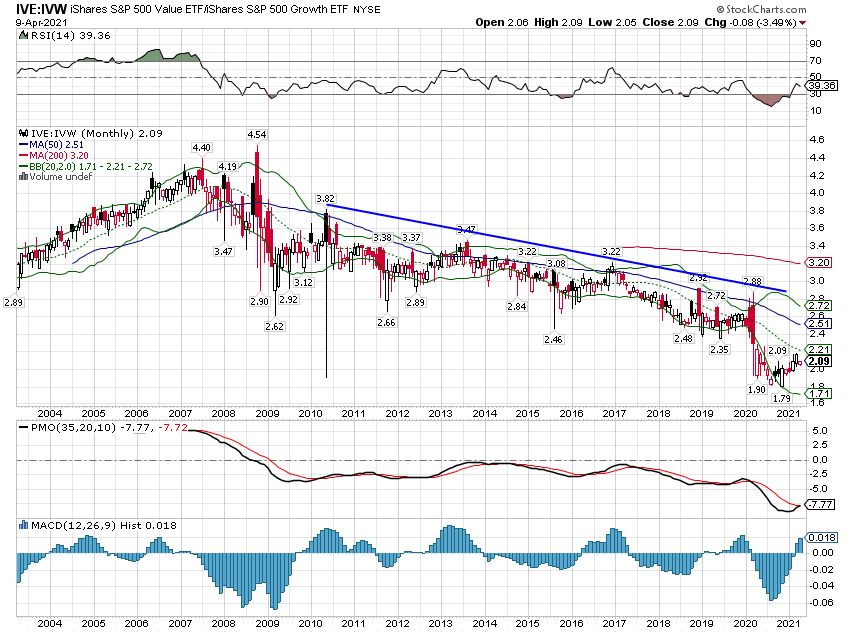Viewport: 850px width, 633px height.
Task: Click the 4.40 peak price label
Action: click(202, 147)
